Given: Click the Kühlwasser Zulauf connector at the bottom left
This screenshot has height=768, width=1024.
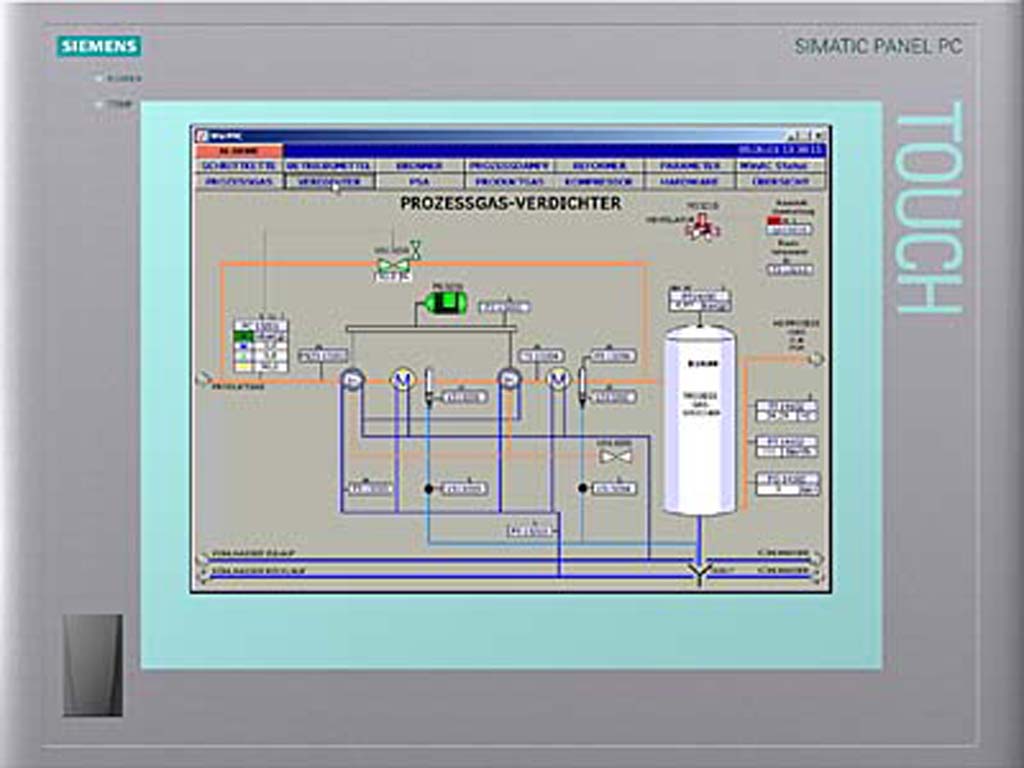Looking at the screenshot, I should tap(203, 558).
